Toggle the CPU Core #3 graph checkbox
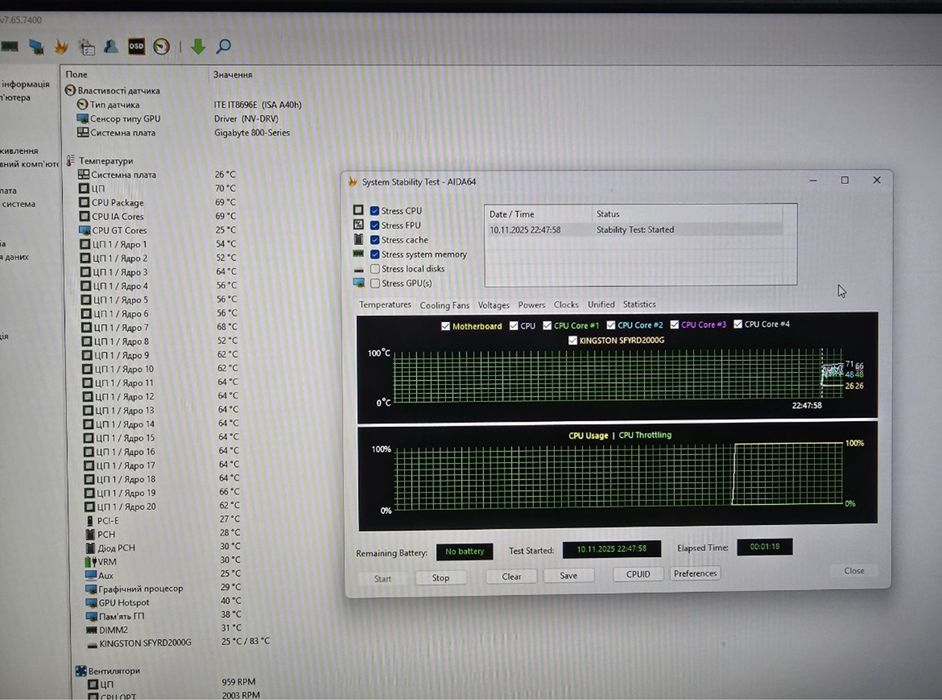942x700 pixels. 674,324
